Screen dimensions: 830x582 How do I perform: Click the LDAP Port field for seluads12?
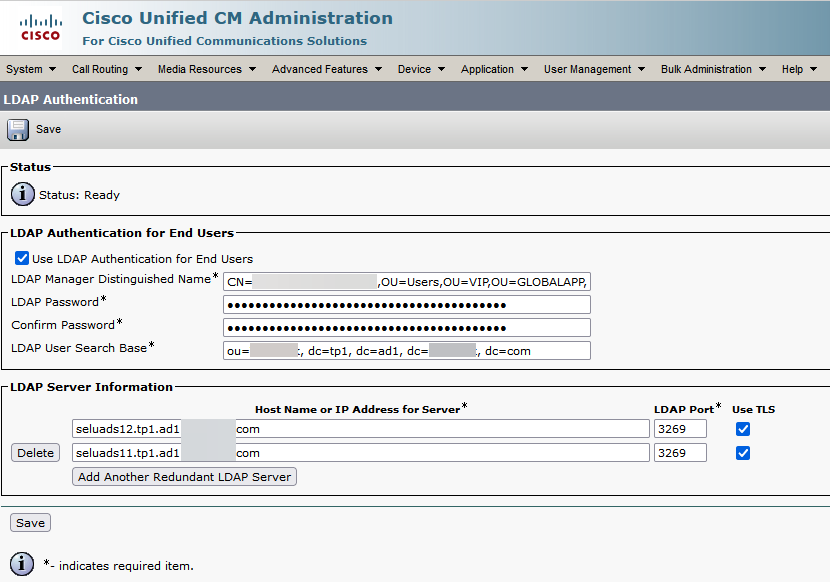pyautogui.click(x=680, y=429)
